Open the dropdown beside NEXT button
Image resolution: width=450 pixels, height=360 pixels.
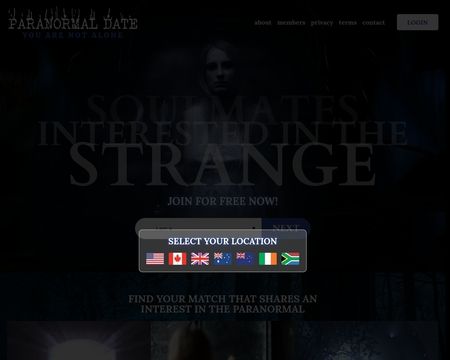pyautogui.click(x=198, y=228)
